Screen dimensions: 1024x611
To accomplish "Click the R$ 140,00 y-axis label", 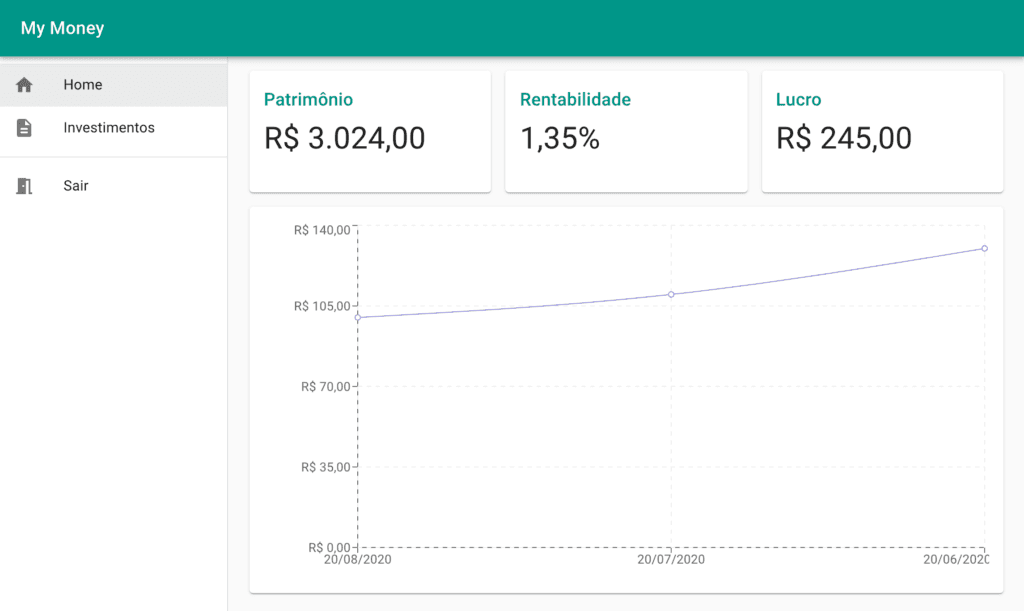I will pyautogui.click(x=322, y=230).
